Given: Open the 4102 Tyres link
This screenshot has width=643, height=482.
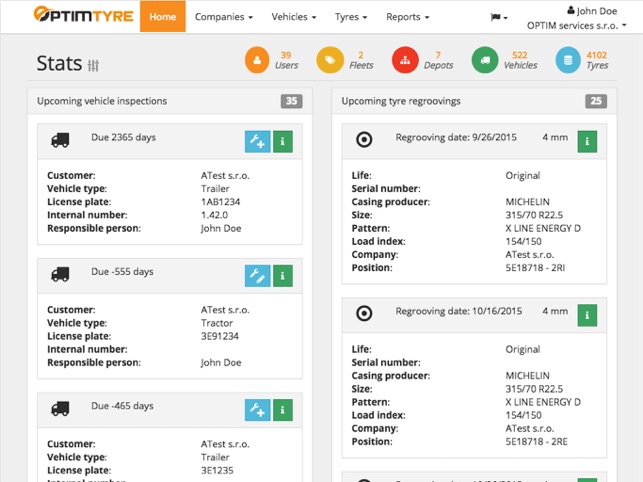Looking at the screenshot, I should click(597, 60).
